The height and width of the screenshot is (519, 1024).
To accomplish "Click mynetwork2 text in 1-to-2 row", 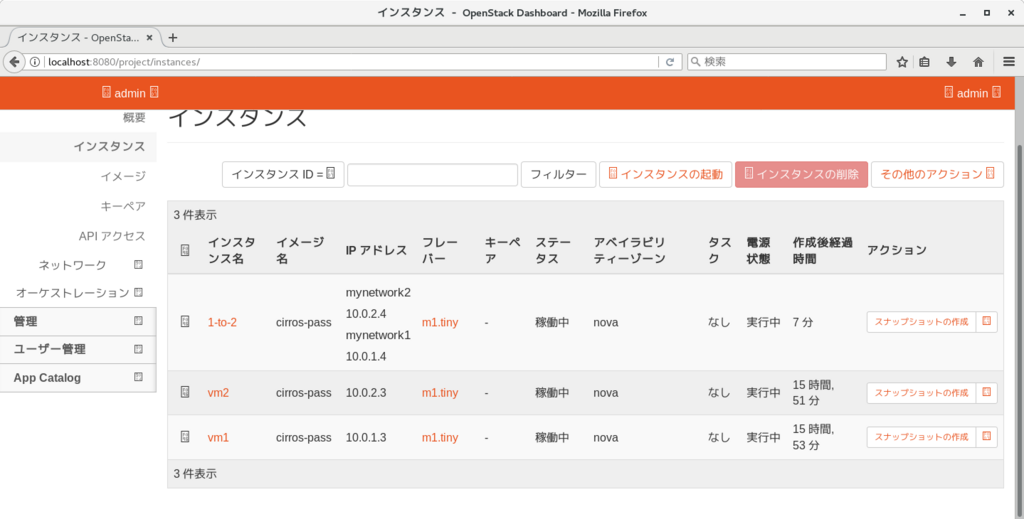I will click(378, 292).
